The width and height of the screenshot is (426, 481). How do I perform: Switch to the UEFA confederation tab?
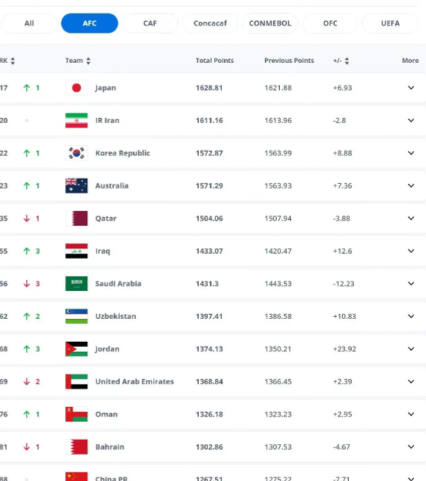[x=390, y=23]
